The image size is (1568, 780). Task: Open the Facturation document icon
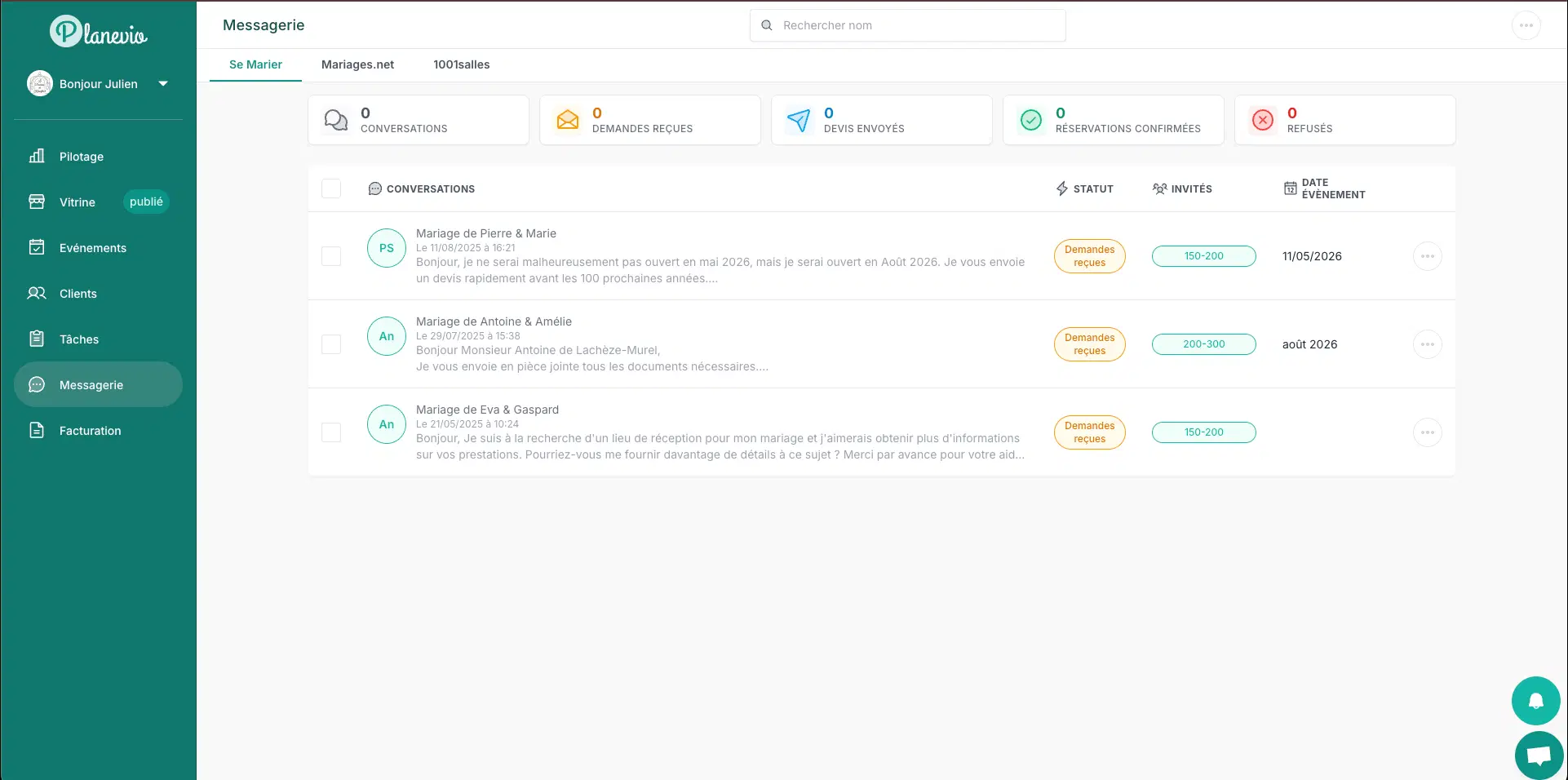pyautogui.click(x=37, y=430)
